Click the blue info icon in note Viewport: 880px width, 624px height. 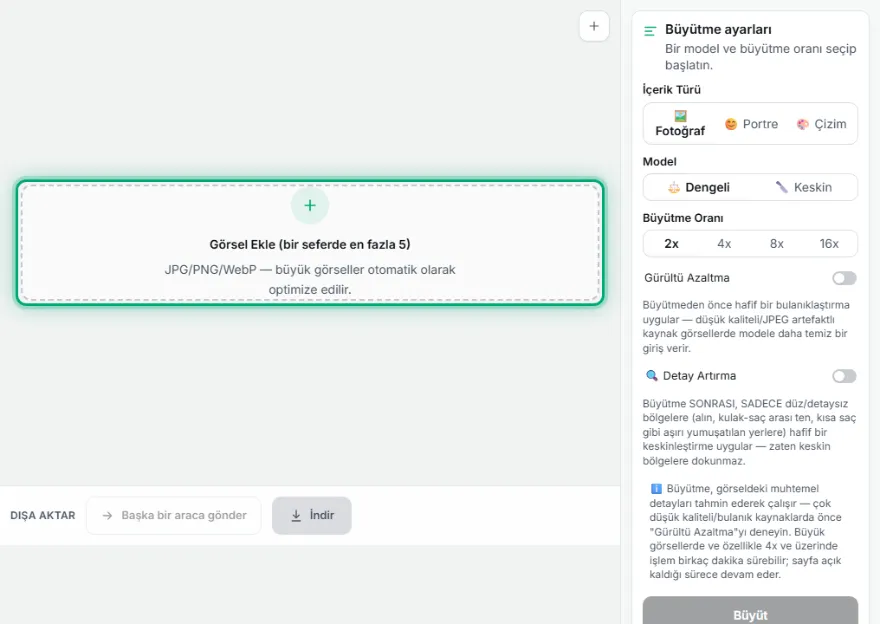pyautogui.click(x=656, y=489)
